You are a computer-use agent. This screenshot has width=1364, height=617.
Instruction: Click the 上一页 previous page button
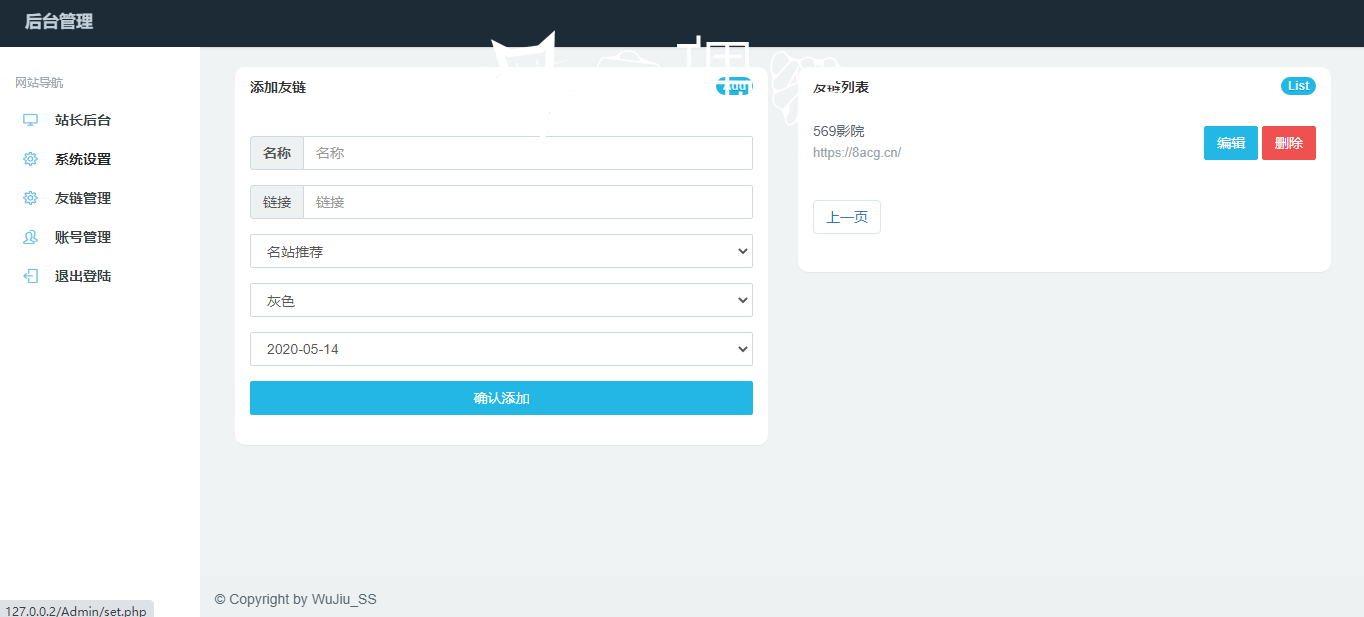847,217
